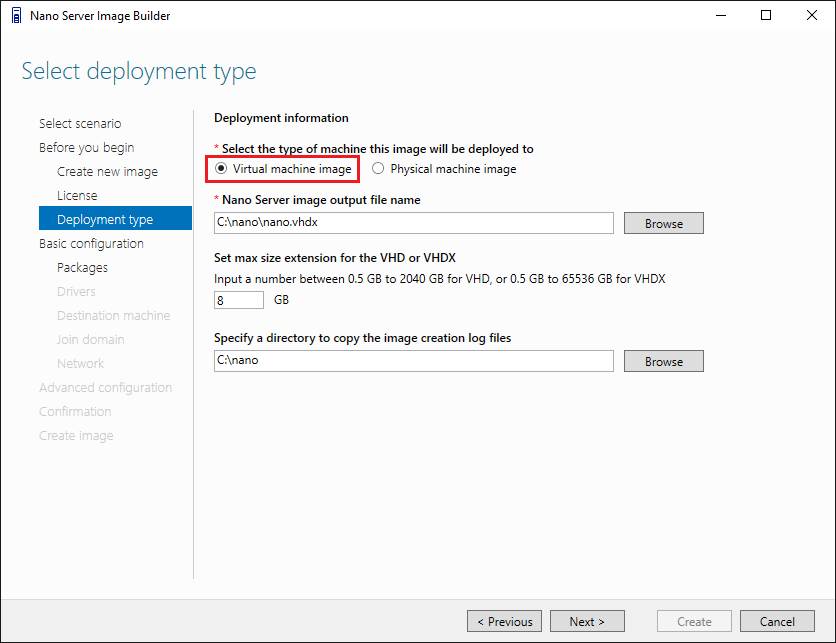Viewport: 836px width, 643px height.
Task: Open the Select scenario step
Action: pyautogui.click(x=80, y=124)
